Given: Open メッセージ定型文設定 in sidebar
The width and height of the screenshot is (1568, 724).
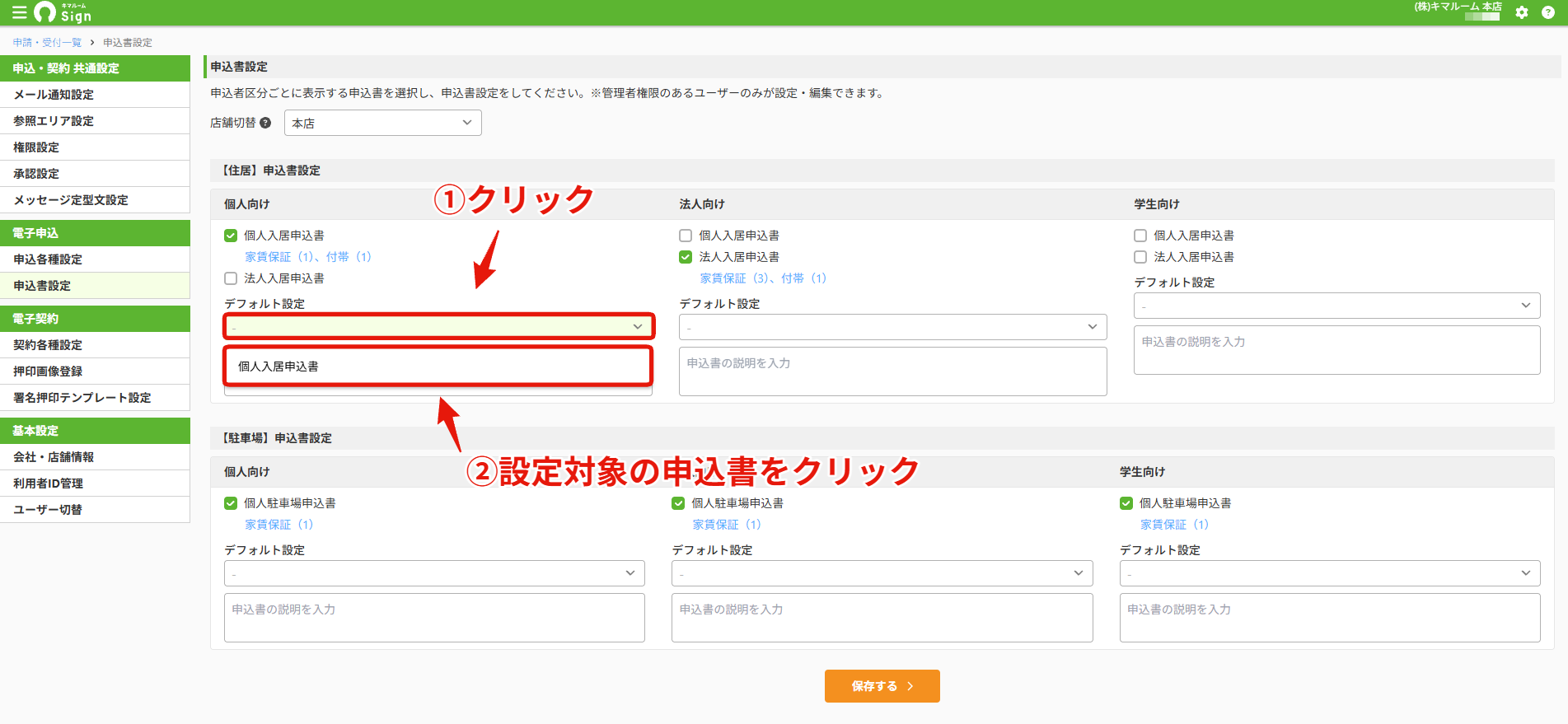Looking at the screenshot, I should click(95, 200).
